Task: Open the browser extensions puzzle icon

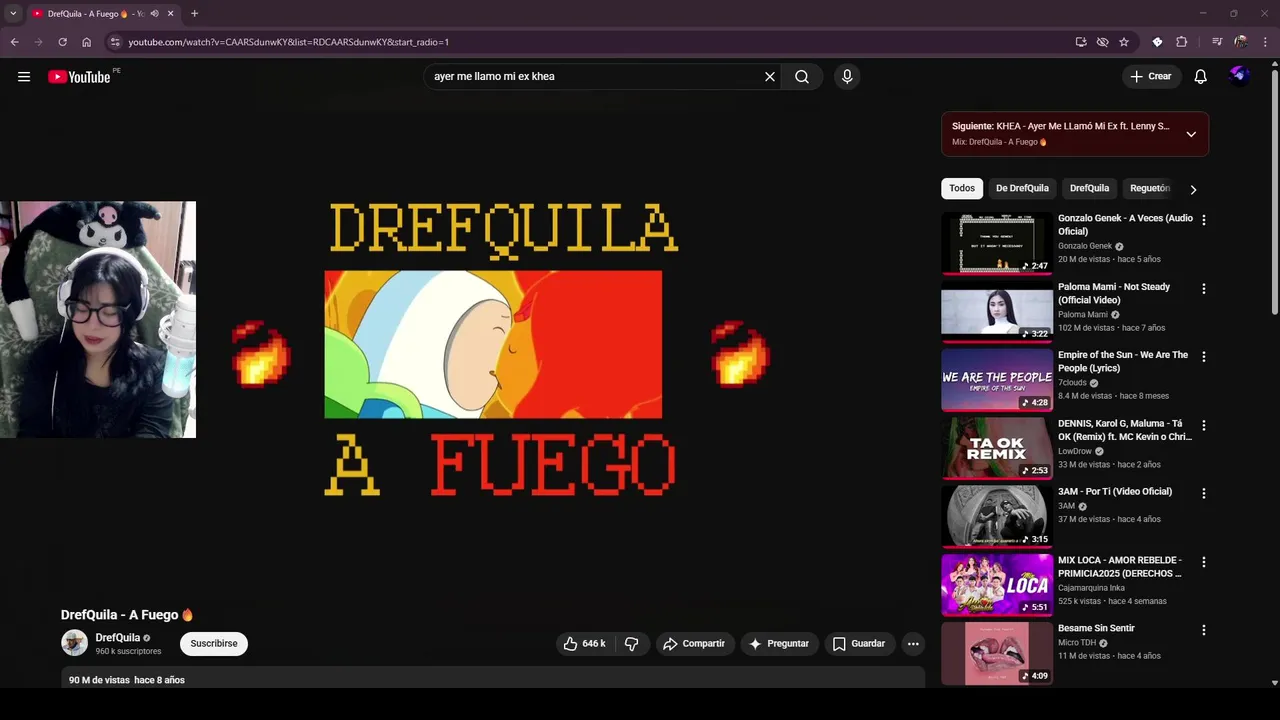Action: tap(1182, 42)
